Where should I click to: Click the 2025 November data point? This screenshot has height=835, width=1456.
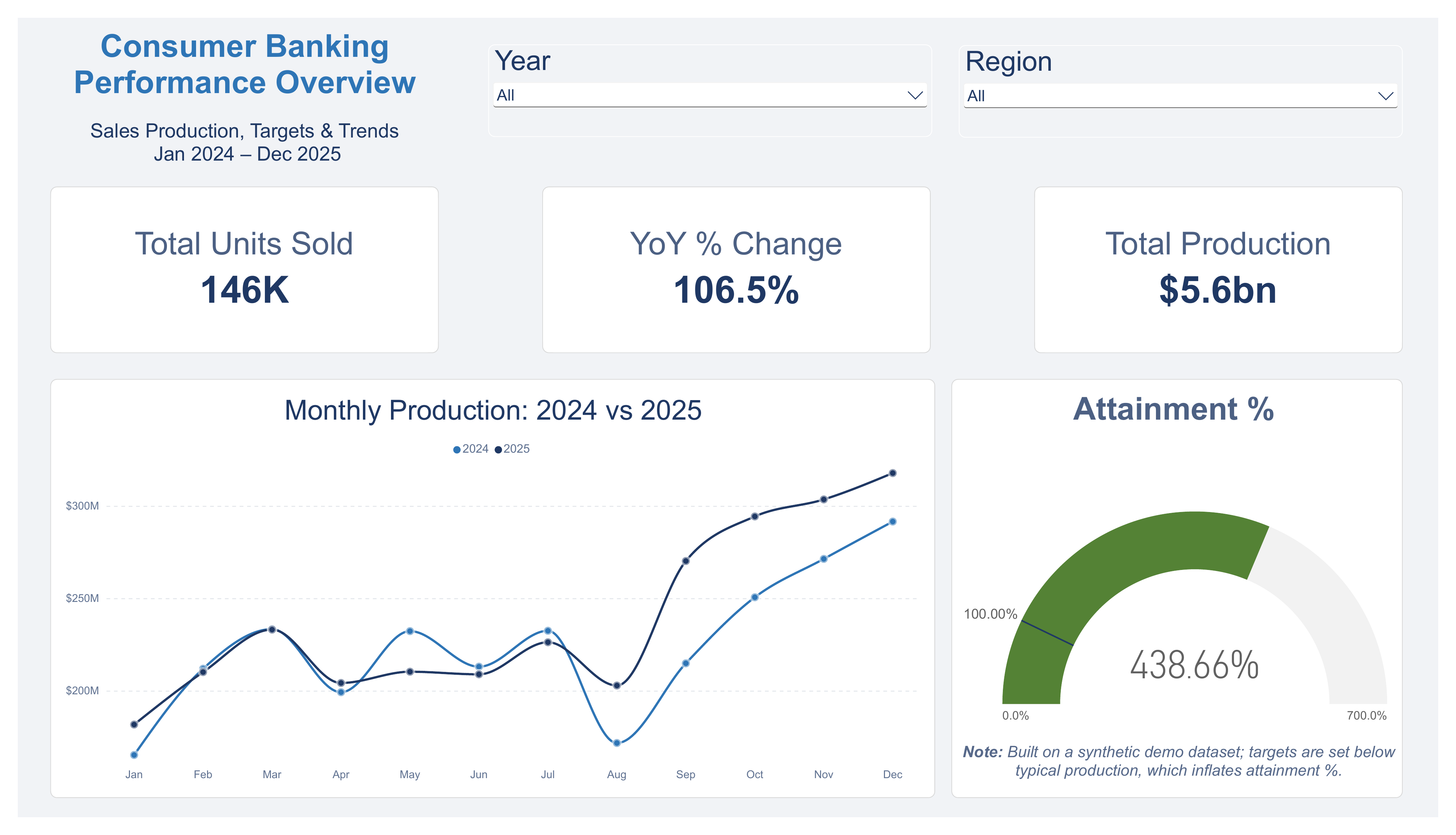[824, 500]
